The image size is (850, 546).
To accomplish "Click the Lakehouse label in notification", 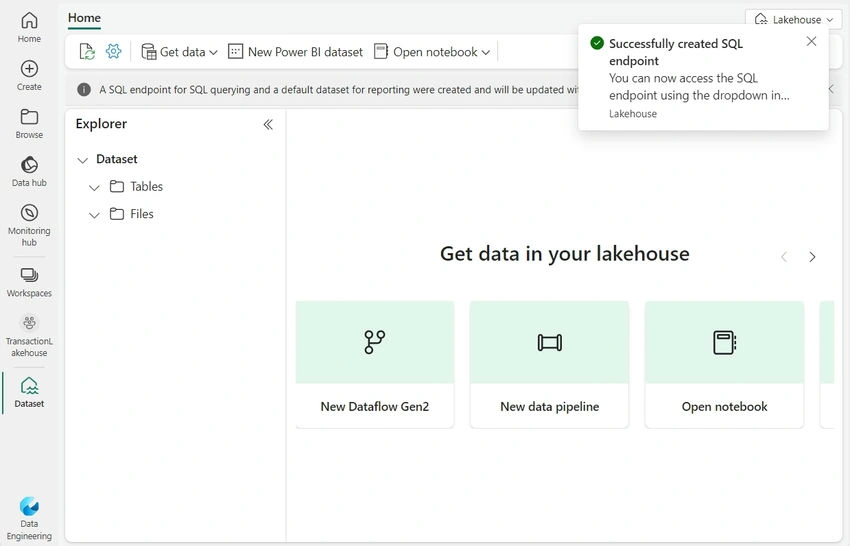I will (x=633, y=114).
